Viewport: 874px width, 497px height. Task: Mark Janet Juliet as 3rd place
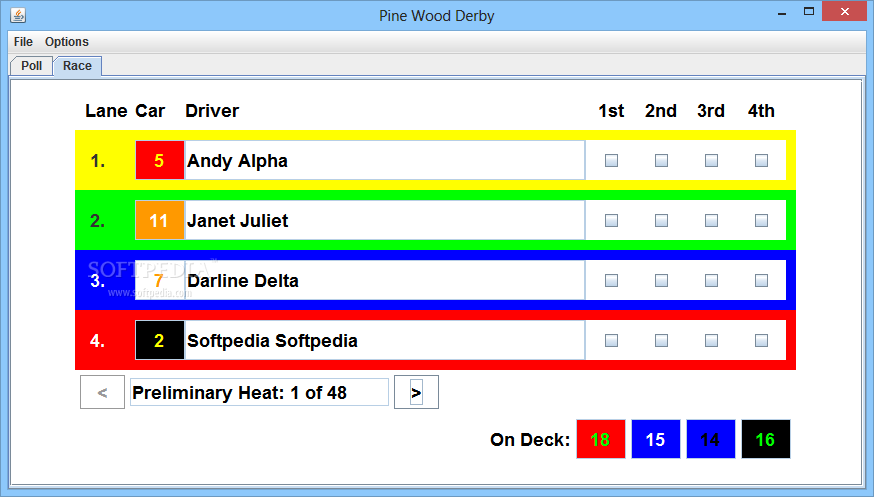711,221
